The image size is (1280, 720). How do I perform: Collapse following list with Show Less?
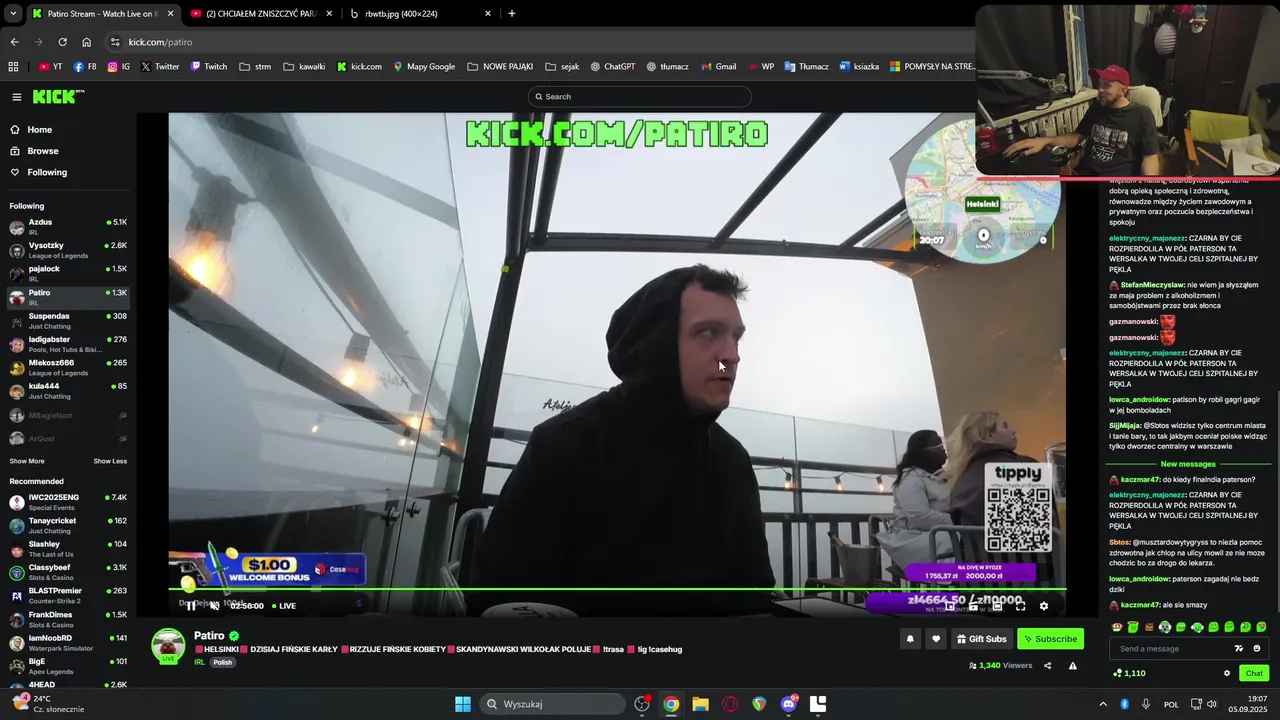point(110,461)
